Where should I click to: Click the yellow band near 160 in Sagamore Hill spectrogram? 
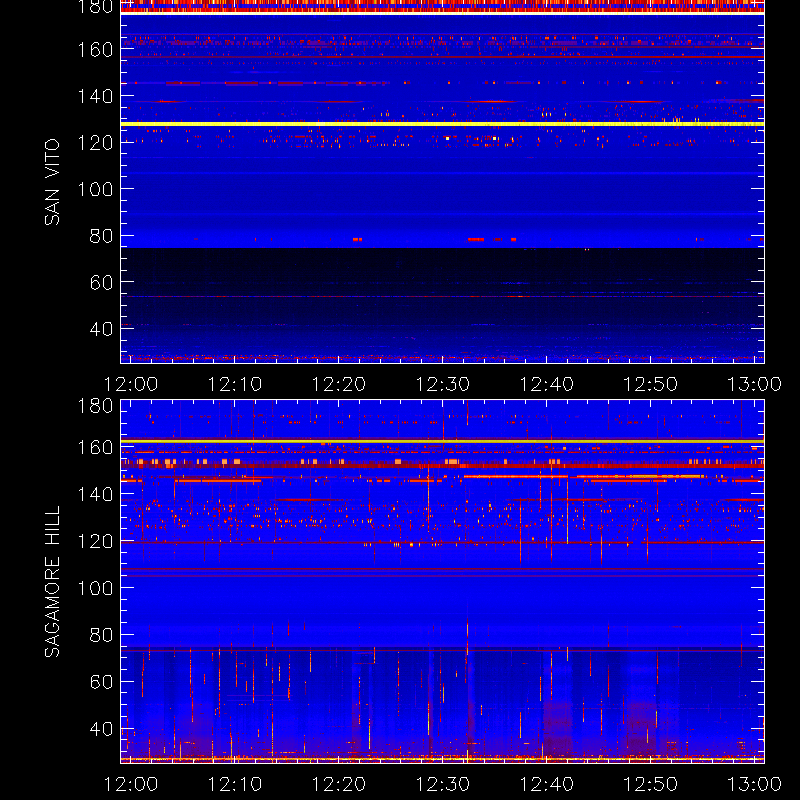point(442,441)
